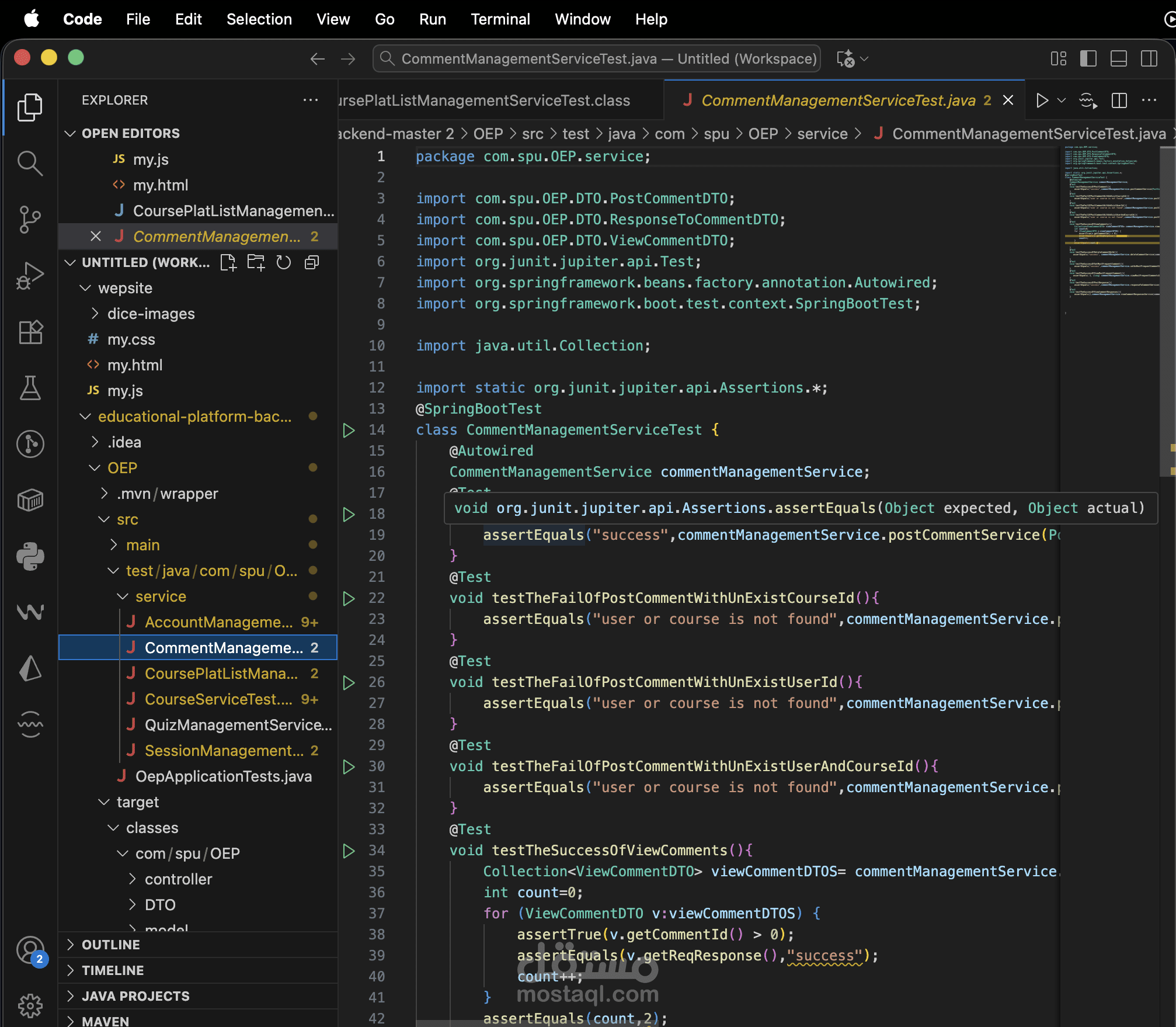The width and height of the screenshot is (1176, 1027).
Task: Click the Python icon in activity bar
Action: click(30, 556)
